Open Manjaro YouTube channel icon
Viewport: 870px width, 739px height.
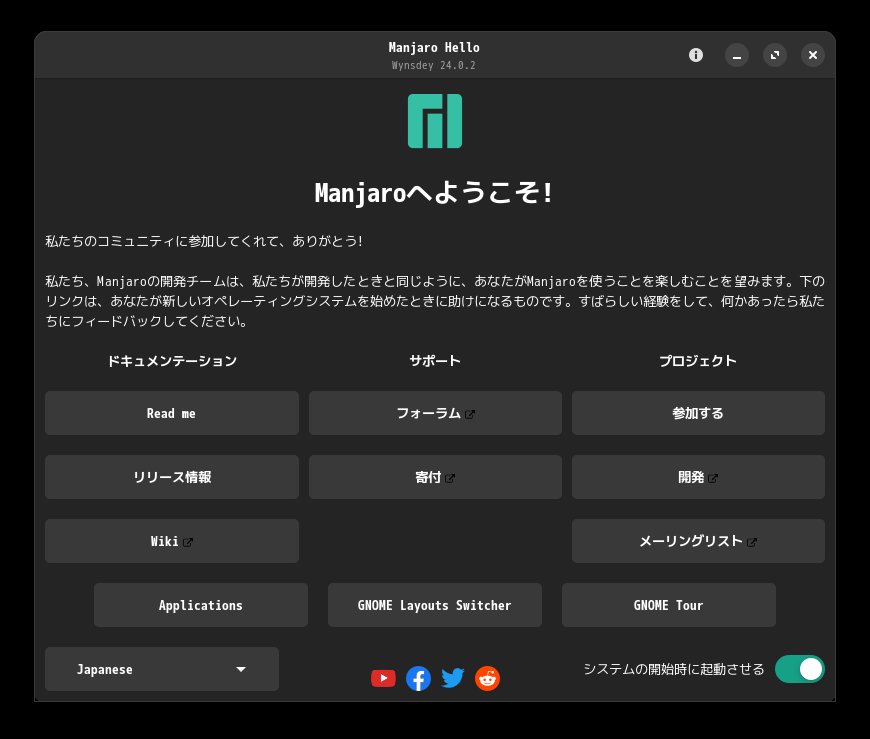(x=383, y=678)
